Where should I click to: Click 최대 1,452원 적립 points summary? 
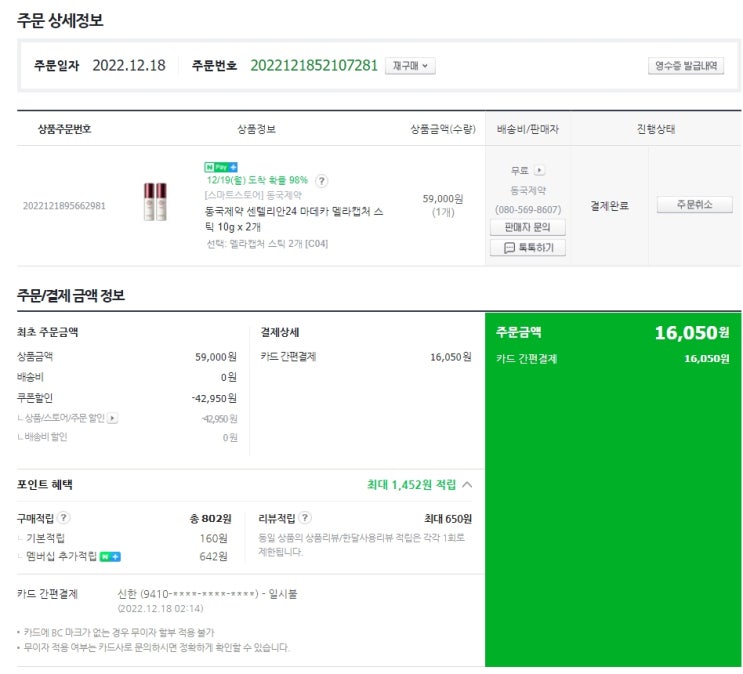click(x=411, y=485)
